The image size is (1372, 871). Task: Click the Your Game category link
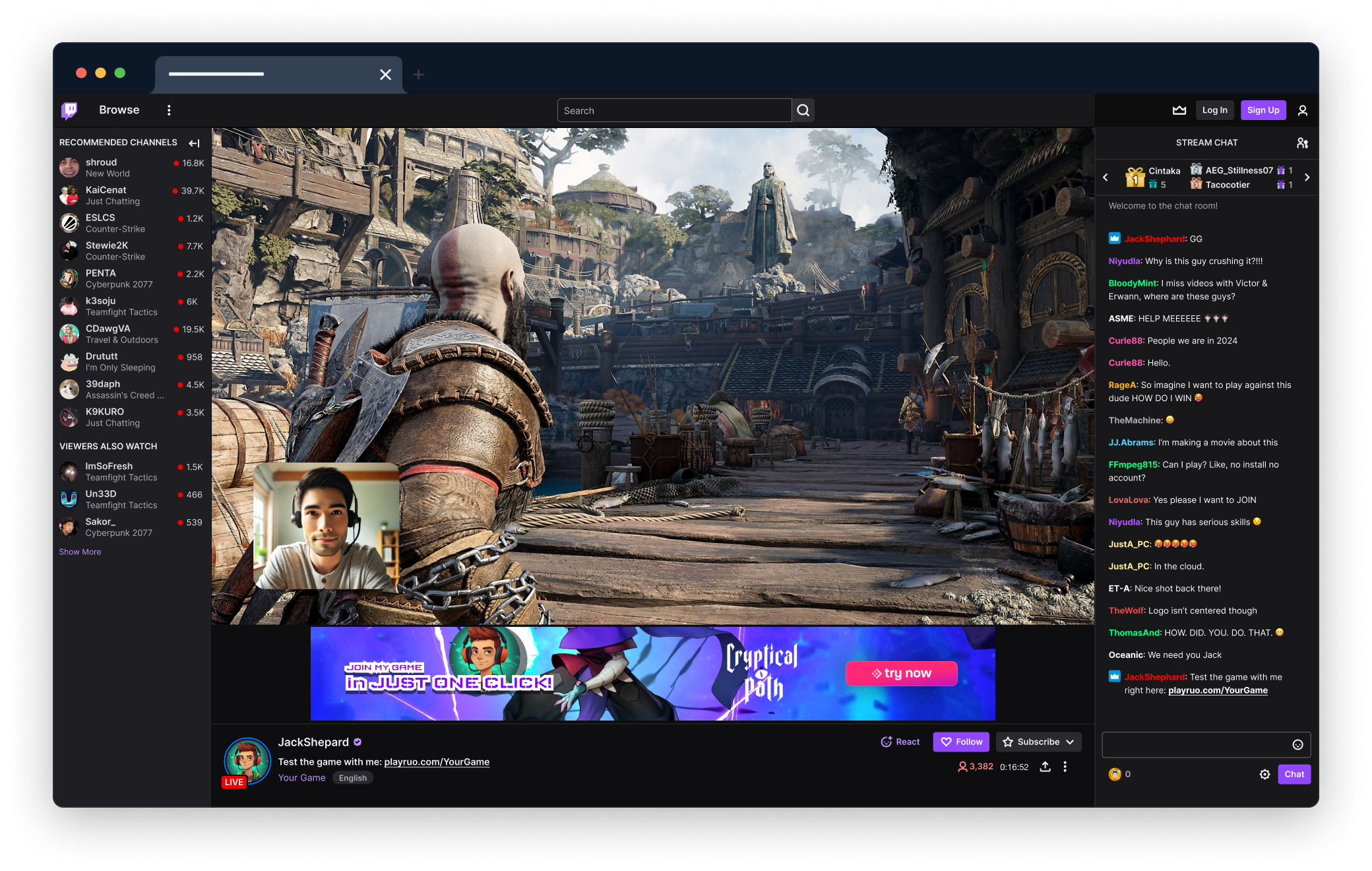(301, 777)
